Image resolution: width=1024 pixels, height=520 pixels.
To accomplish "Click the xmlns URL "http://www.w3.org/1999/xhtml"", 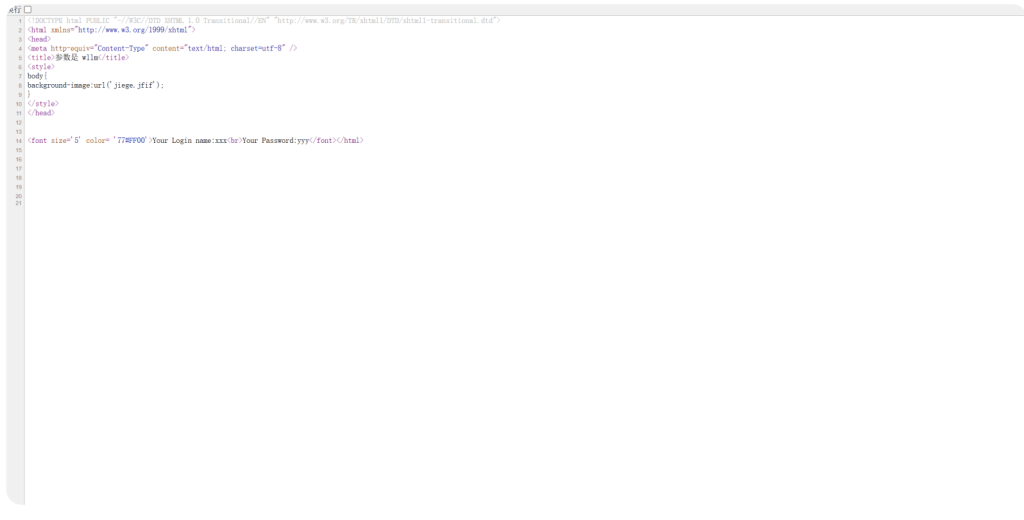I will (133, 30).
